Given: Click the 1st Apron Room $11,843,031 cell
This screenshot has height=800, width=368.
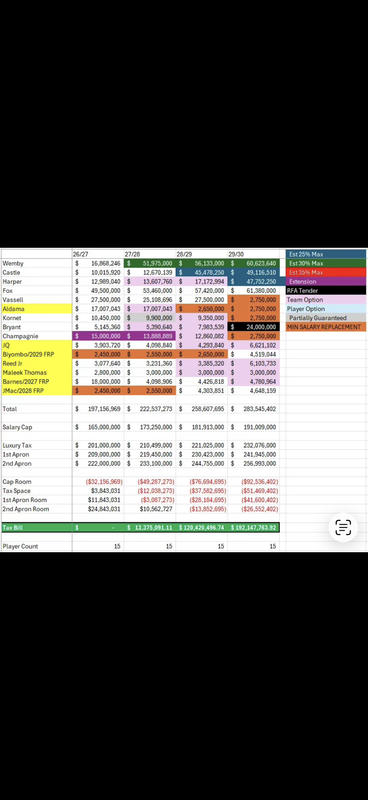Looking at the screenshot, I should (x=98, y=500).
